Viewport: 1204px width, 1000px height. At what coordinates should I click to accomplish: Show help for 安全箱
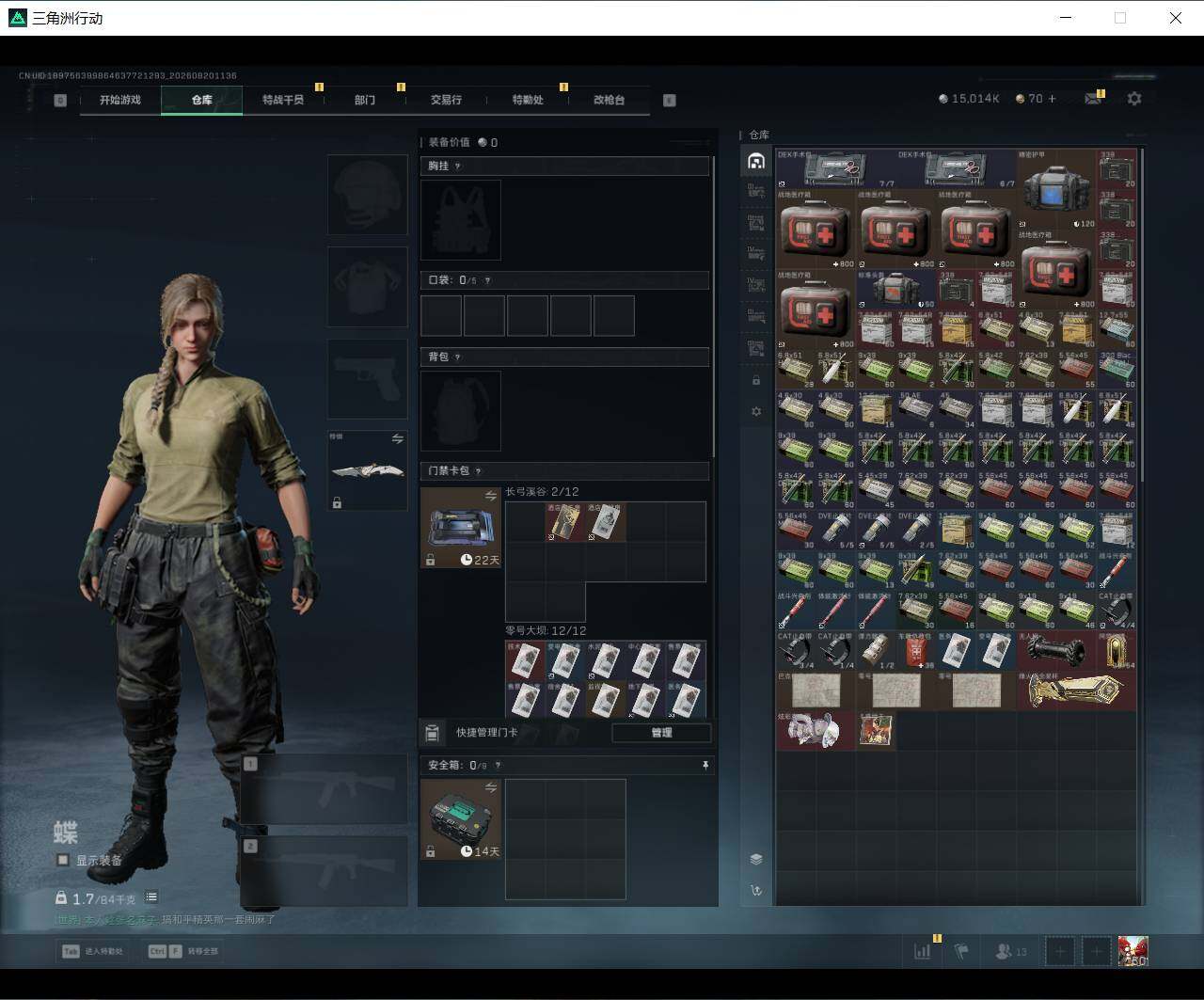pos(498,766)
